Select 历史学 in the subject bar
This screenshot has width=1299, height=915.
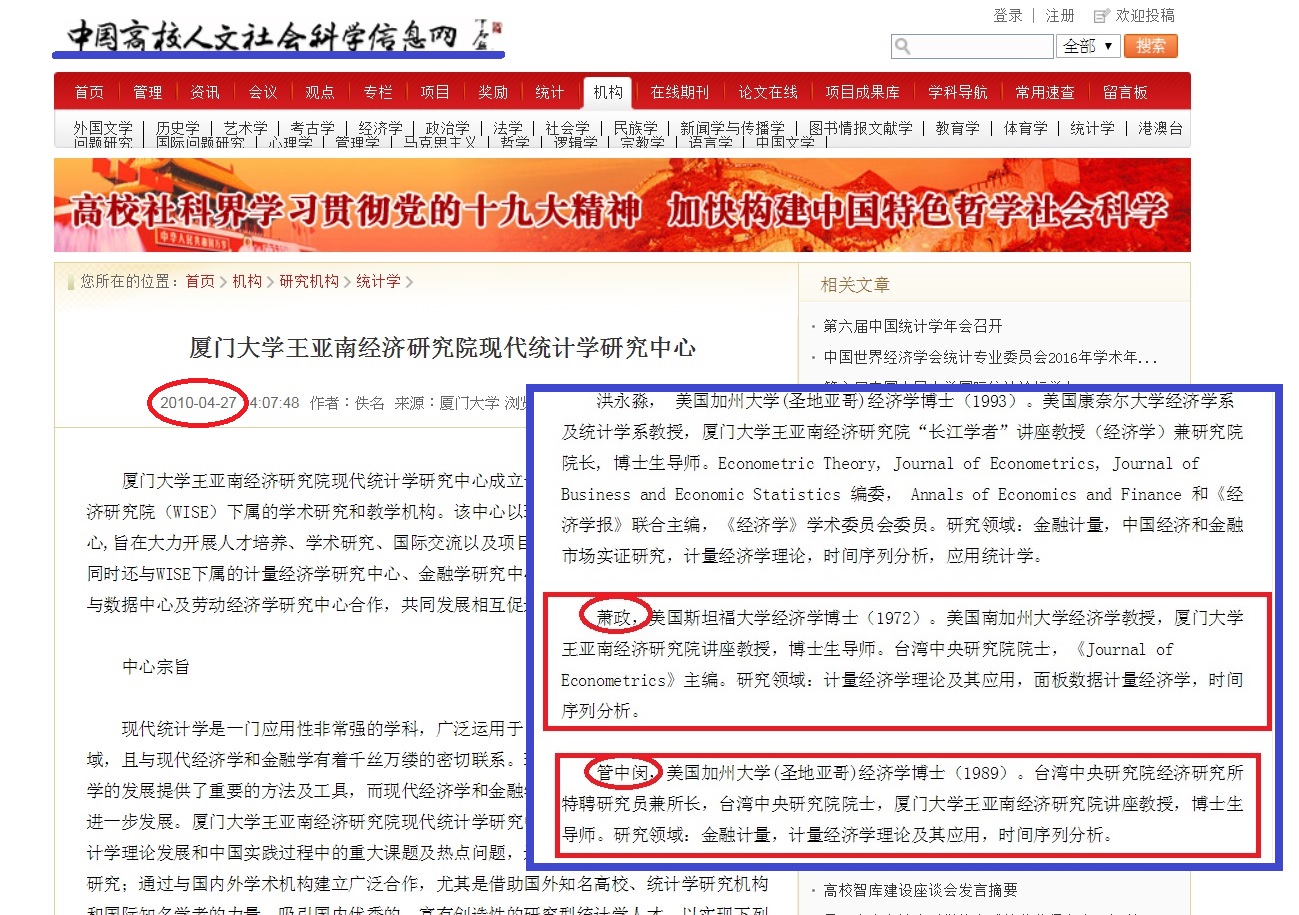coord(177,129)
